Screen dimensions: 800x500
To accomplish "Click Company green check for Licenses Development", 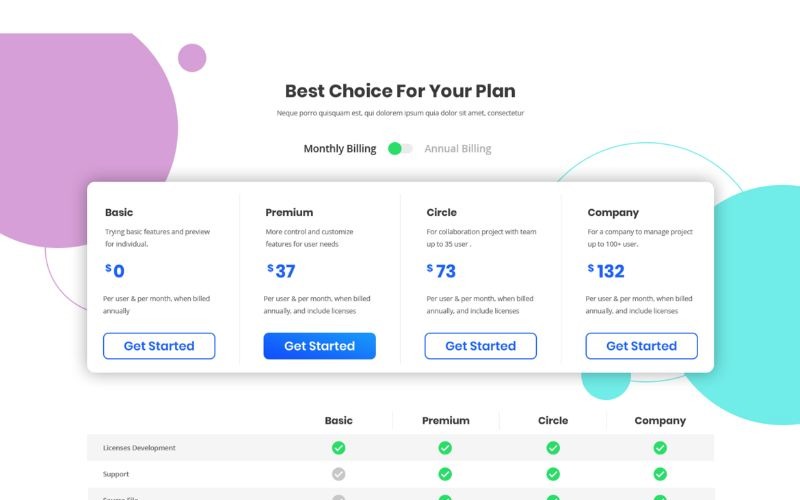I will (660, 448).
